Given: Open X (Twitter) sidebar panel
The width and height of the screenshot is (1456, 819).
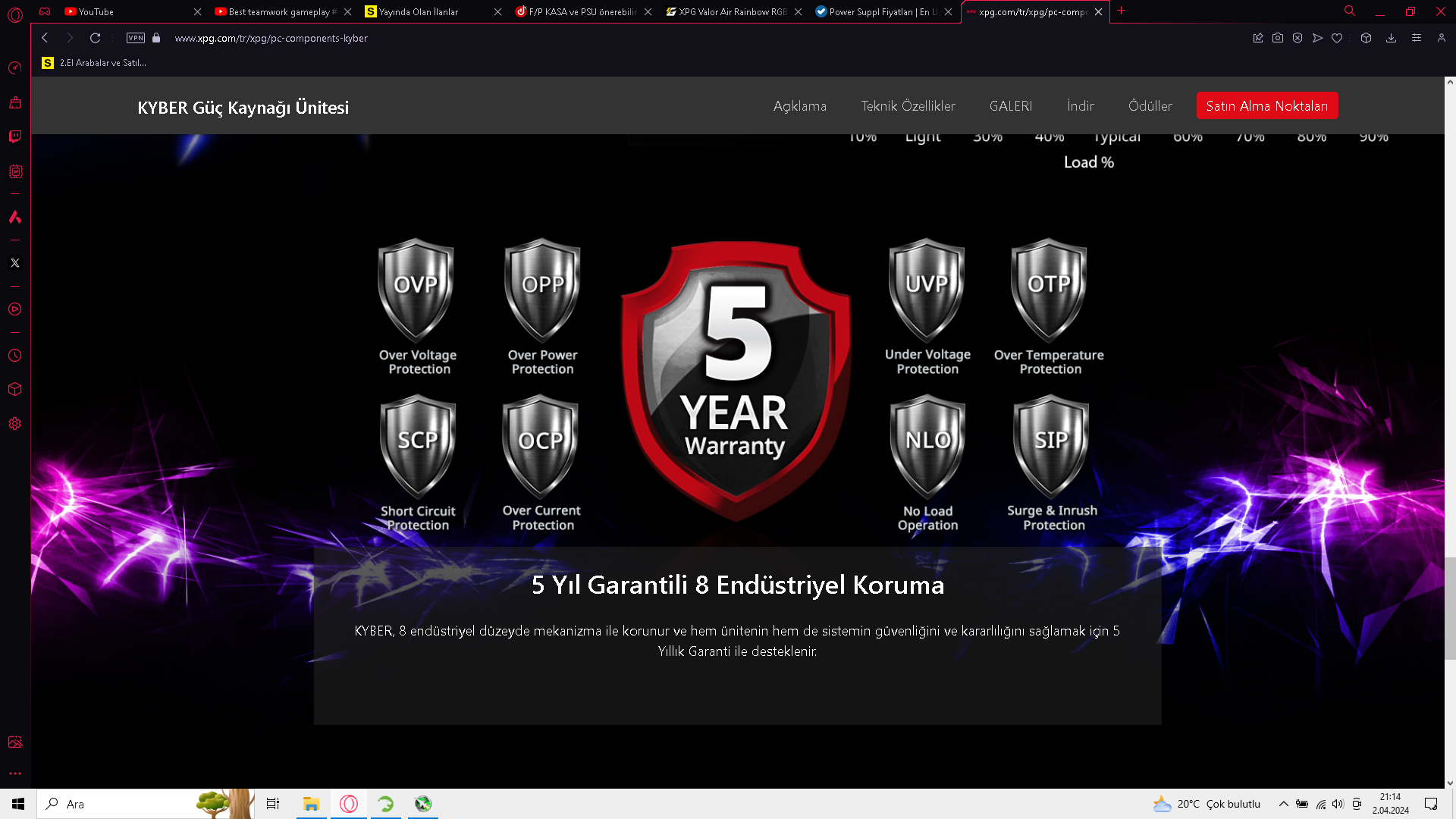Looking at the screenshot, I should [15, 263].
